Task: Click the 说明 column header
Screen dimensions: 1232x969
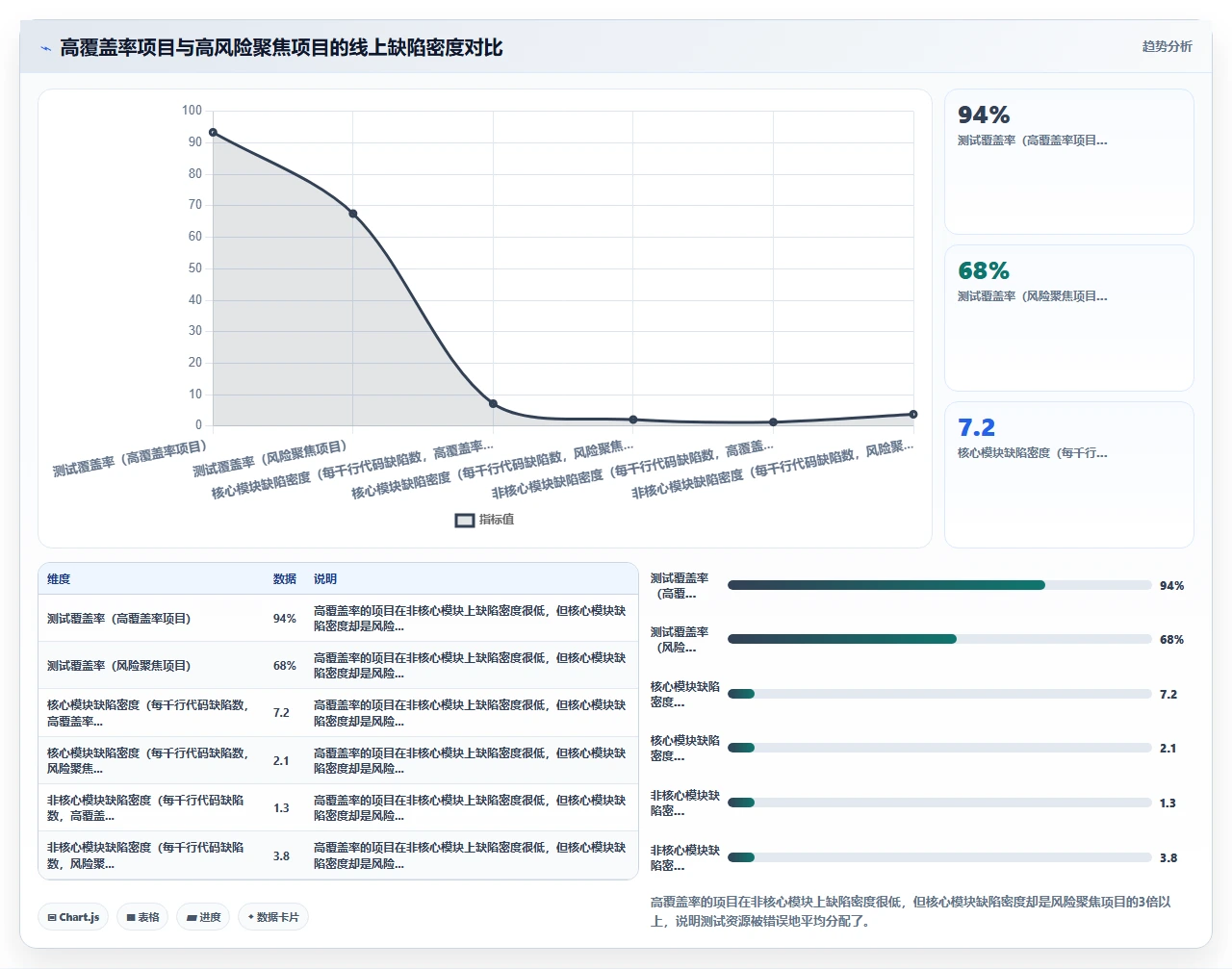Action: [x=325, y=579]
